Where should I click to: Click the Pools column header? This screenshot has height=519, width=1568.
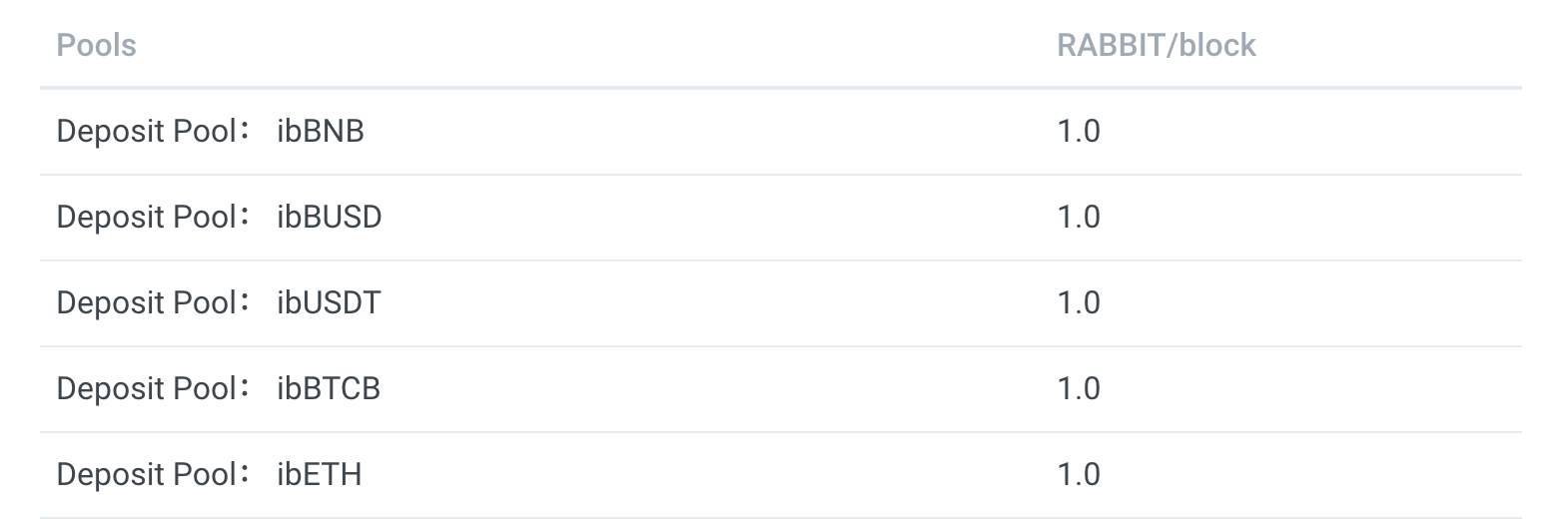click(96, 45)
